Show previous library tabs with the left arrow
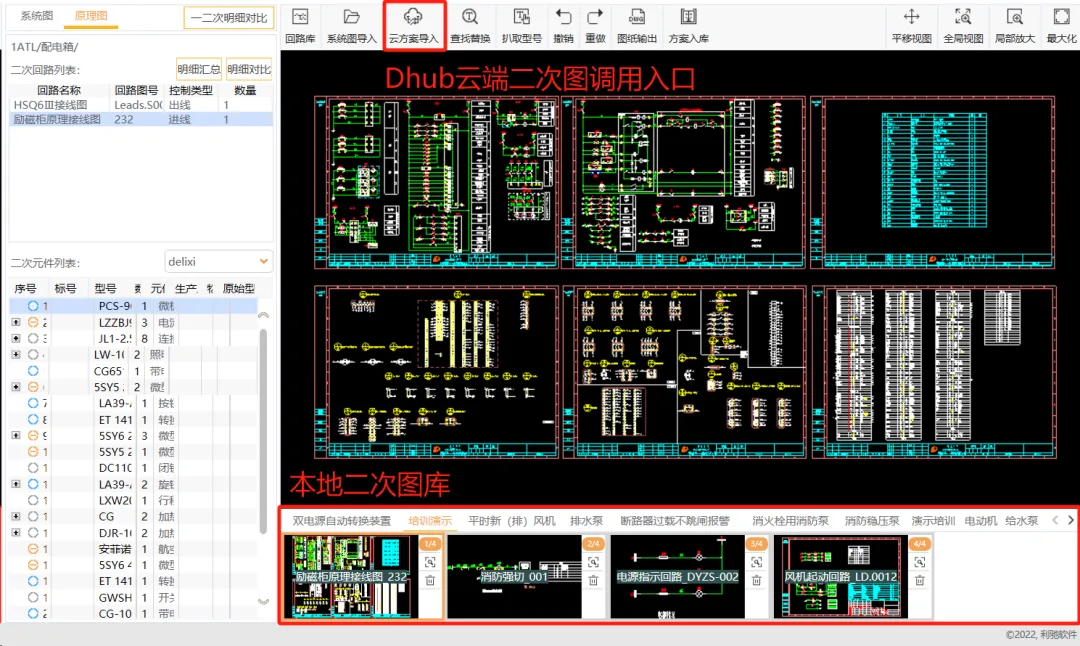The image size is (1080, 646). click(x=1055, y=521)
